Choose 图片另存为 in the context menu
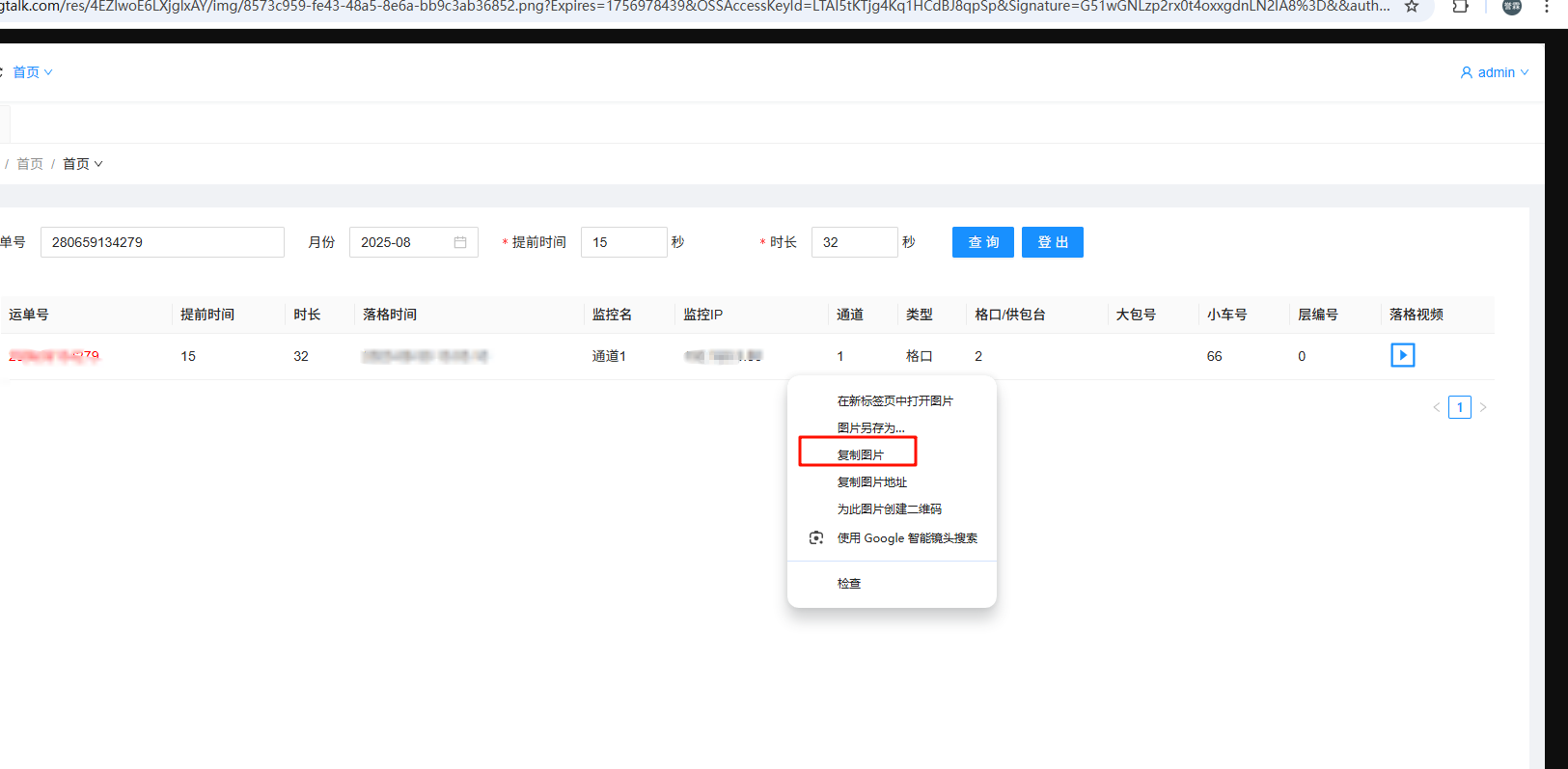Screen dimensions: 1568x769 point(870,427)
